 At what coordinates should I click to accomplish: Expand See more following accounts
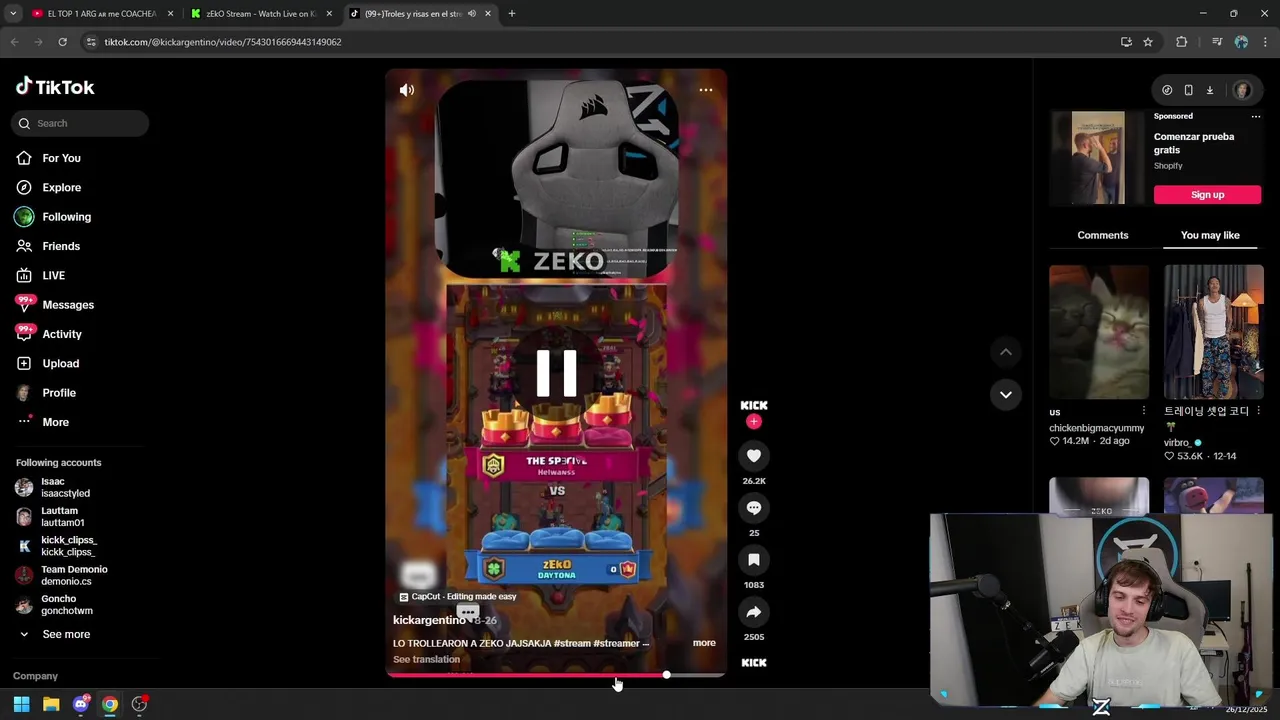click(x=54, y=634)
